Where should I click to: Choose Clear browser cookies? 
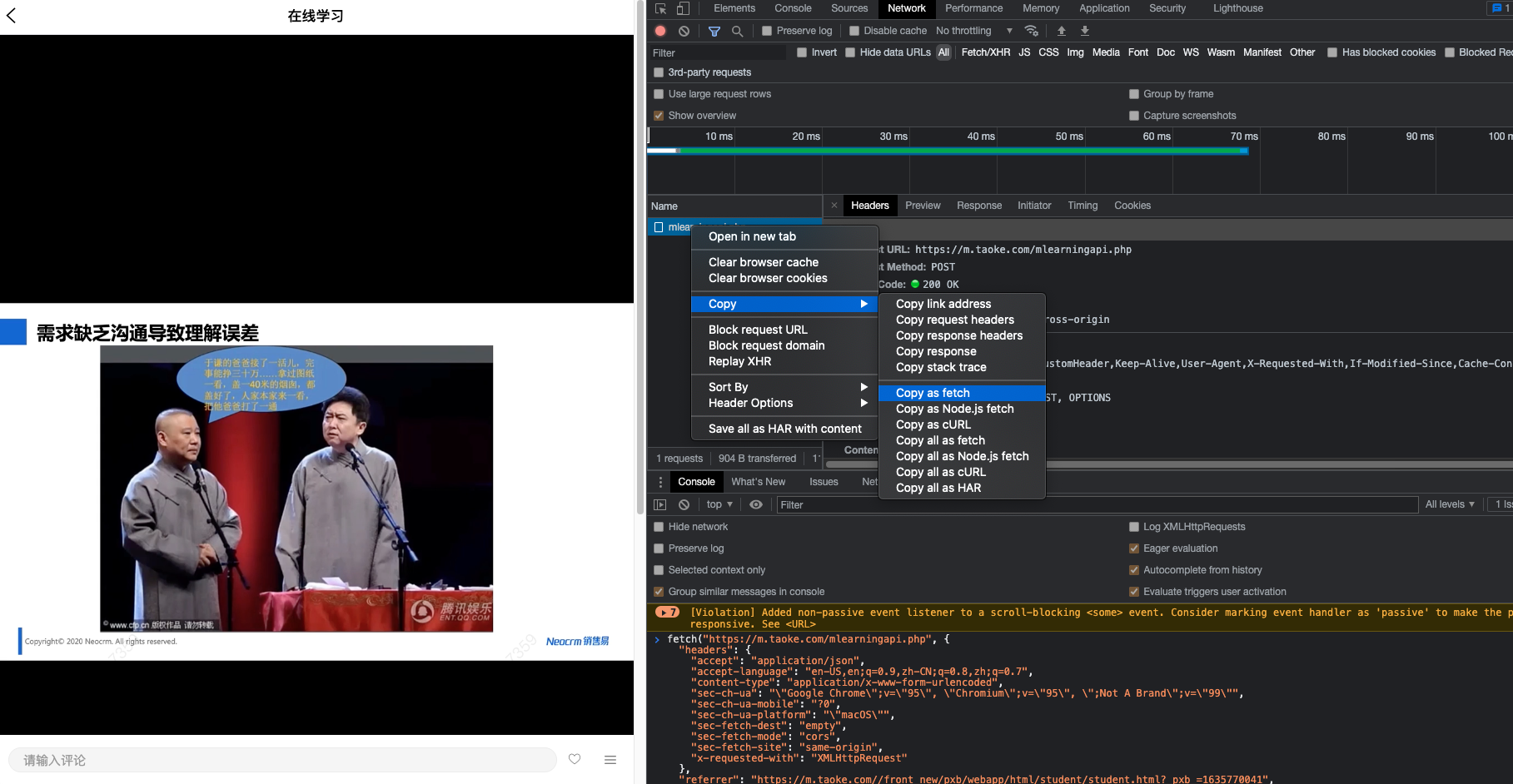(x=784, y=278)
